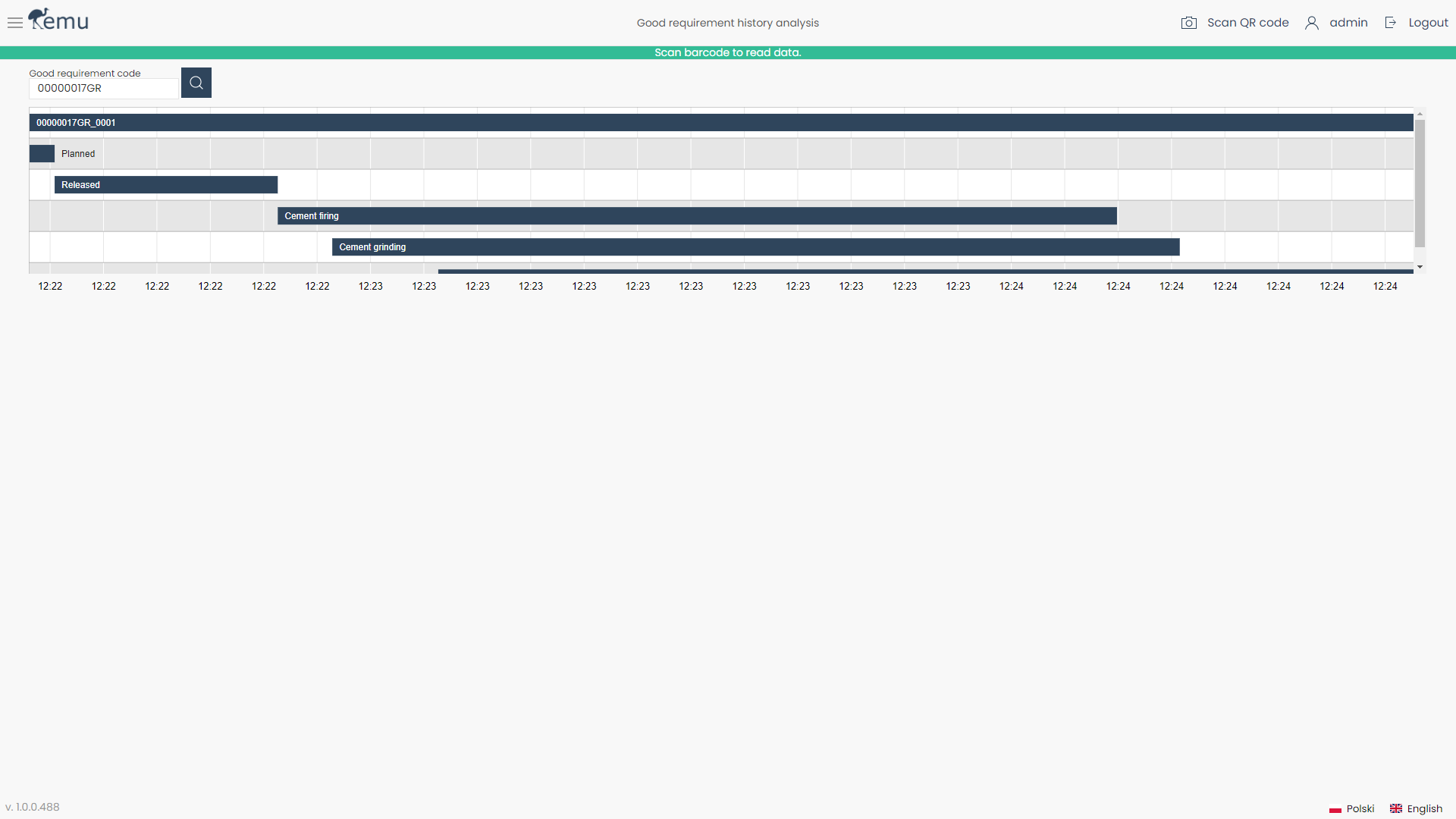
Task: Open the hamburger navigation menu
Action: click(x=14, y=23)
